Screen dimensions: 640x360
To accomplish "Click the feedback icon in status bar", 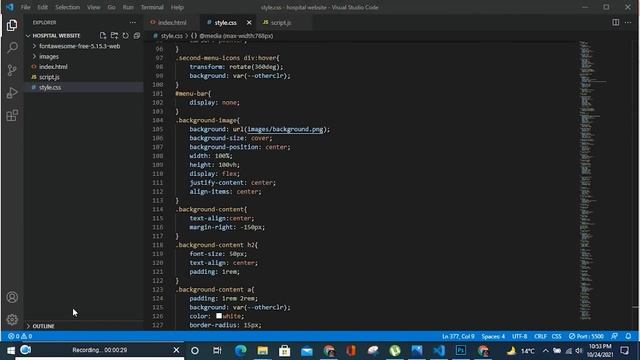I will click(614, 336).
